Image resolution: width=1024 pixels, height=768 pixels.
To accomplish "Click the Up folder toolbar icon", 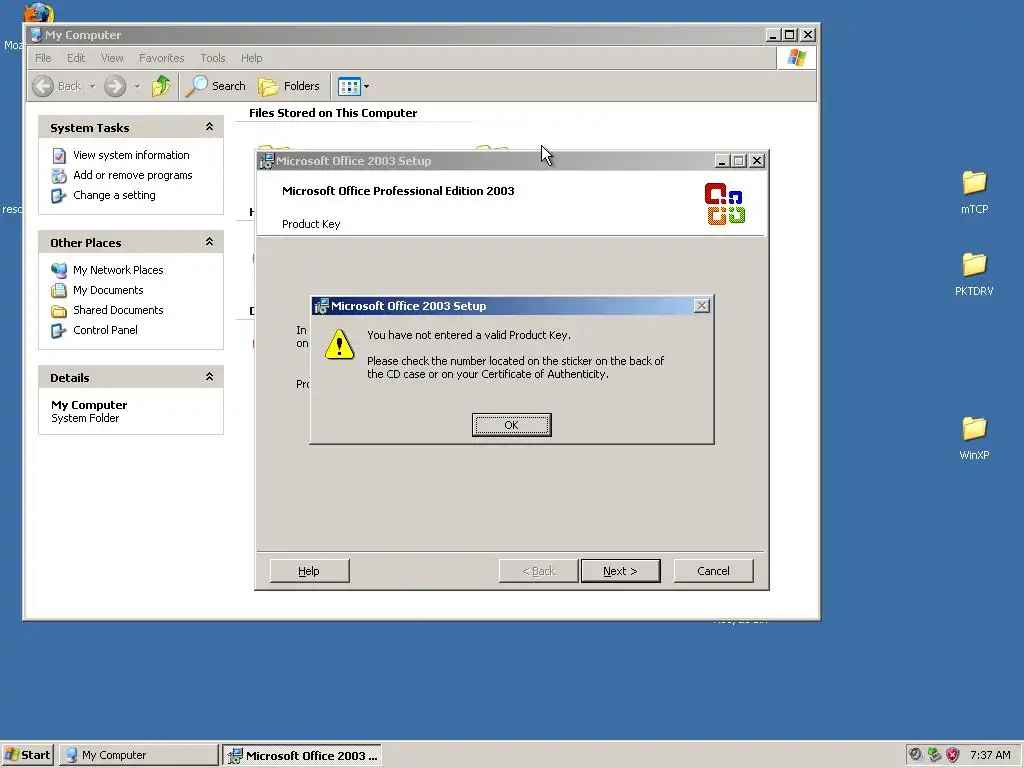I will coord(161,86).
